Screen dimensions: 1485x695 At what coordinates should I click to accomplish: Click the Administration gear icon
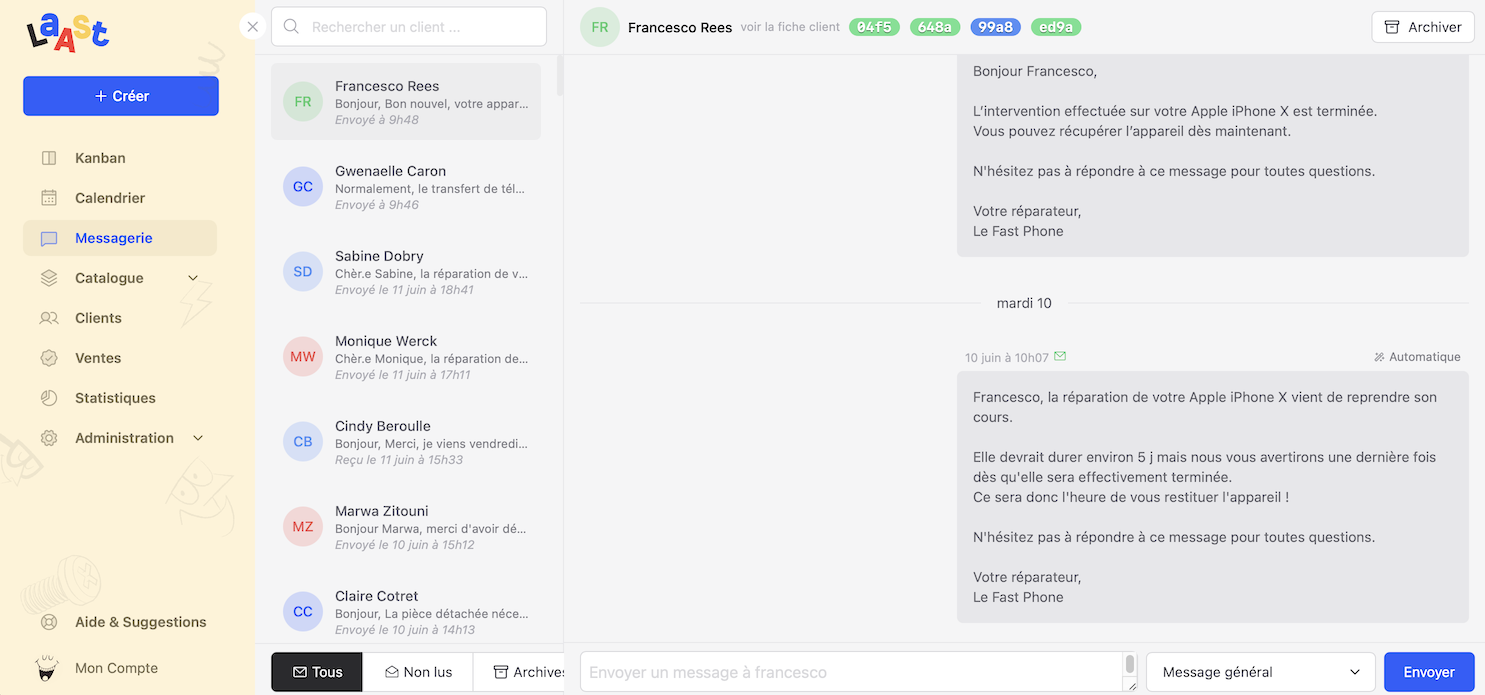49,438
